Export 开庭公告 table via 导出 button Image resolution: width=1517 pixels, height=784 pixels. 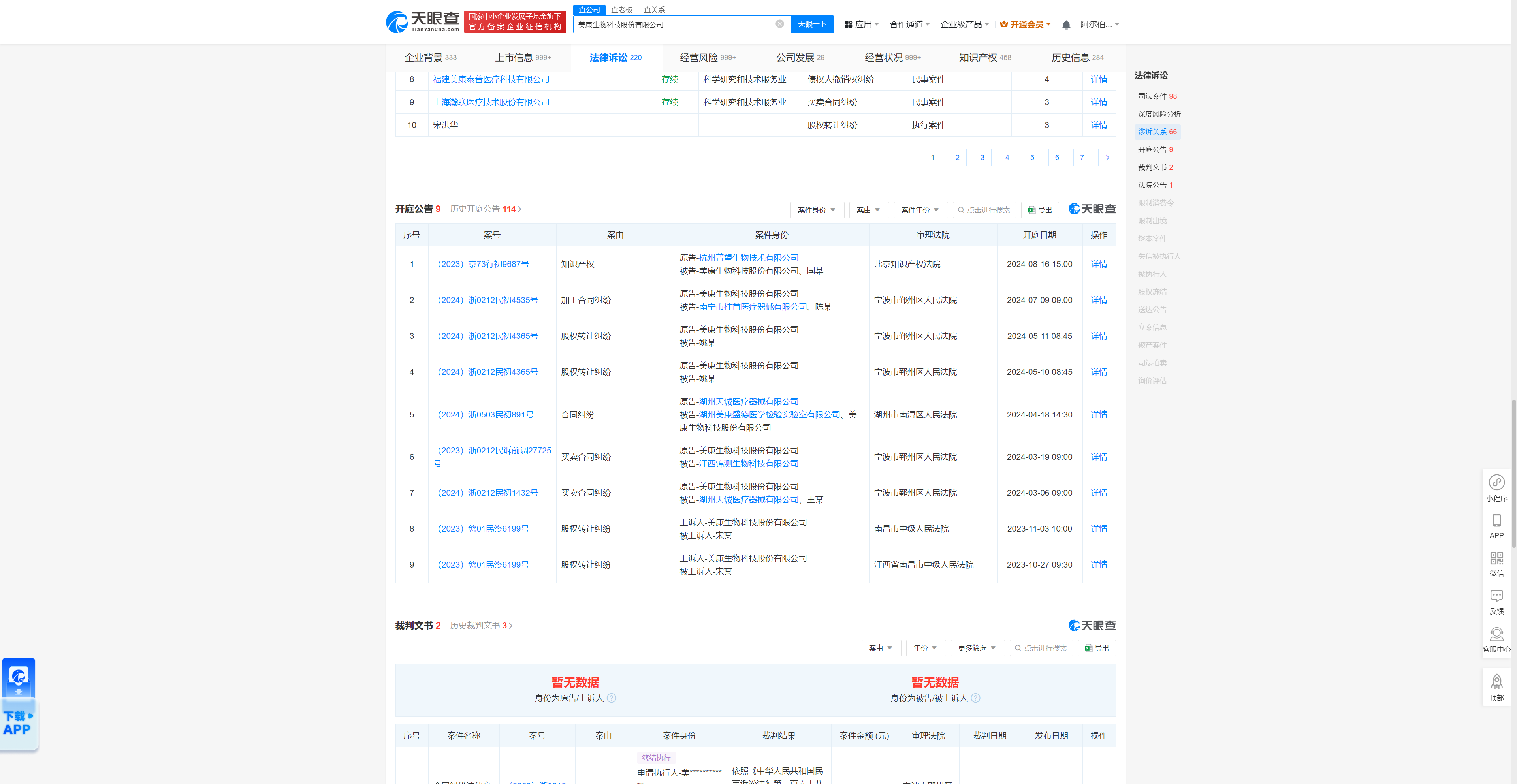1040,210
